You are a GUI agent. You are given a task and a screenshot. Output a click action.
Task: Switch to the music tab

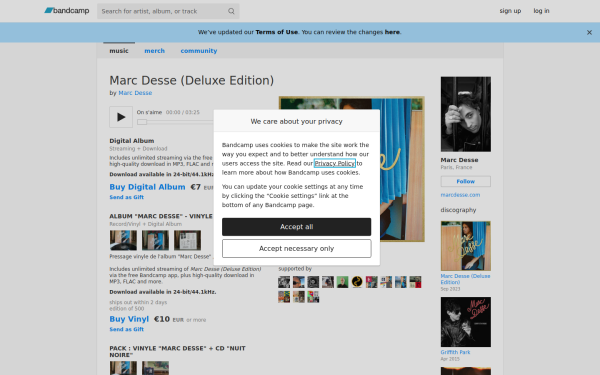[119, 51]
